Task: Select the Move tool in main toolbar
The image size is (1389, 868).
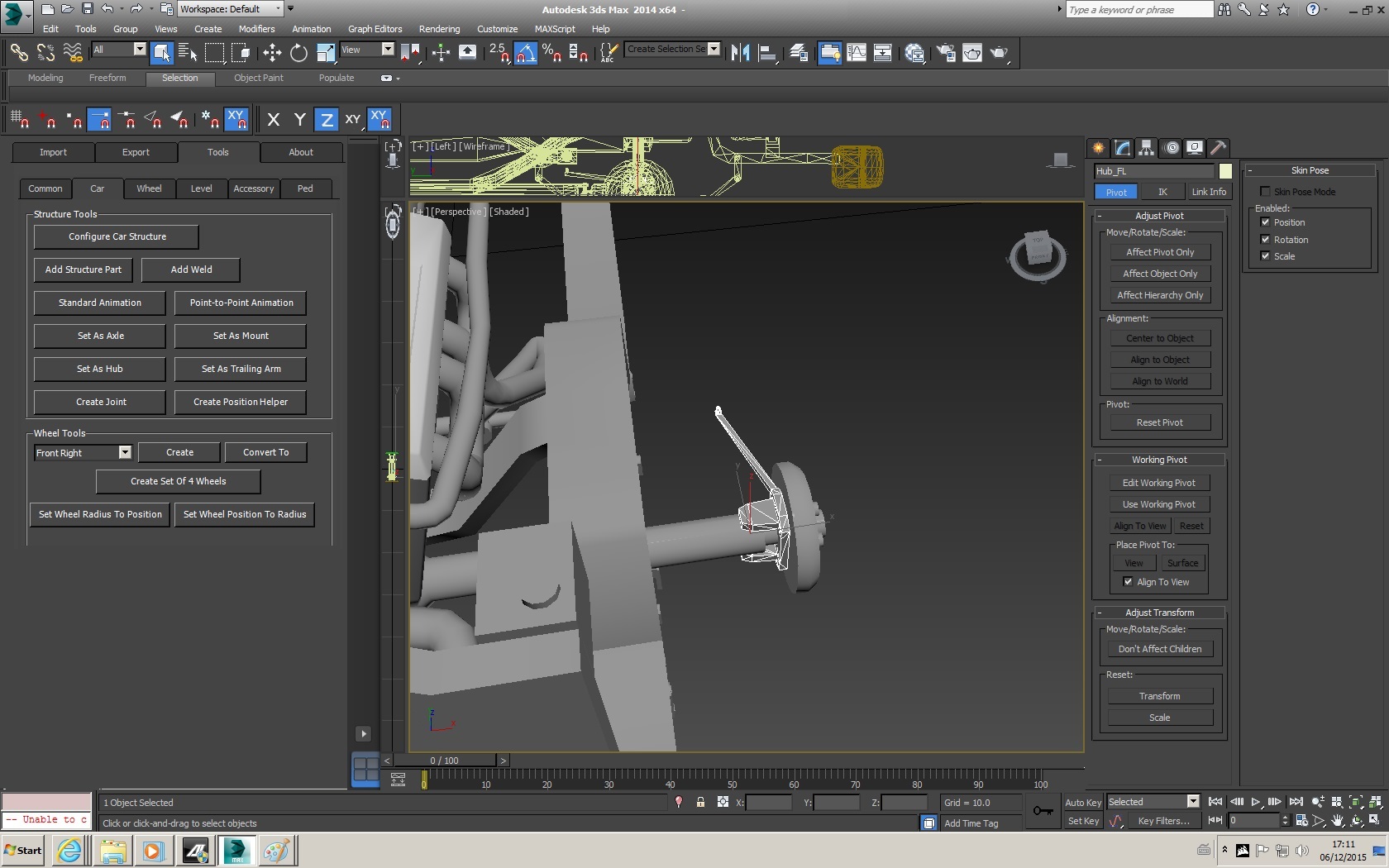Action: coord(272,53)
